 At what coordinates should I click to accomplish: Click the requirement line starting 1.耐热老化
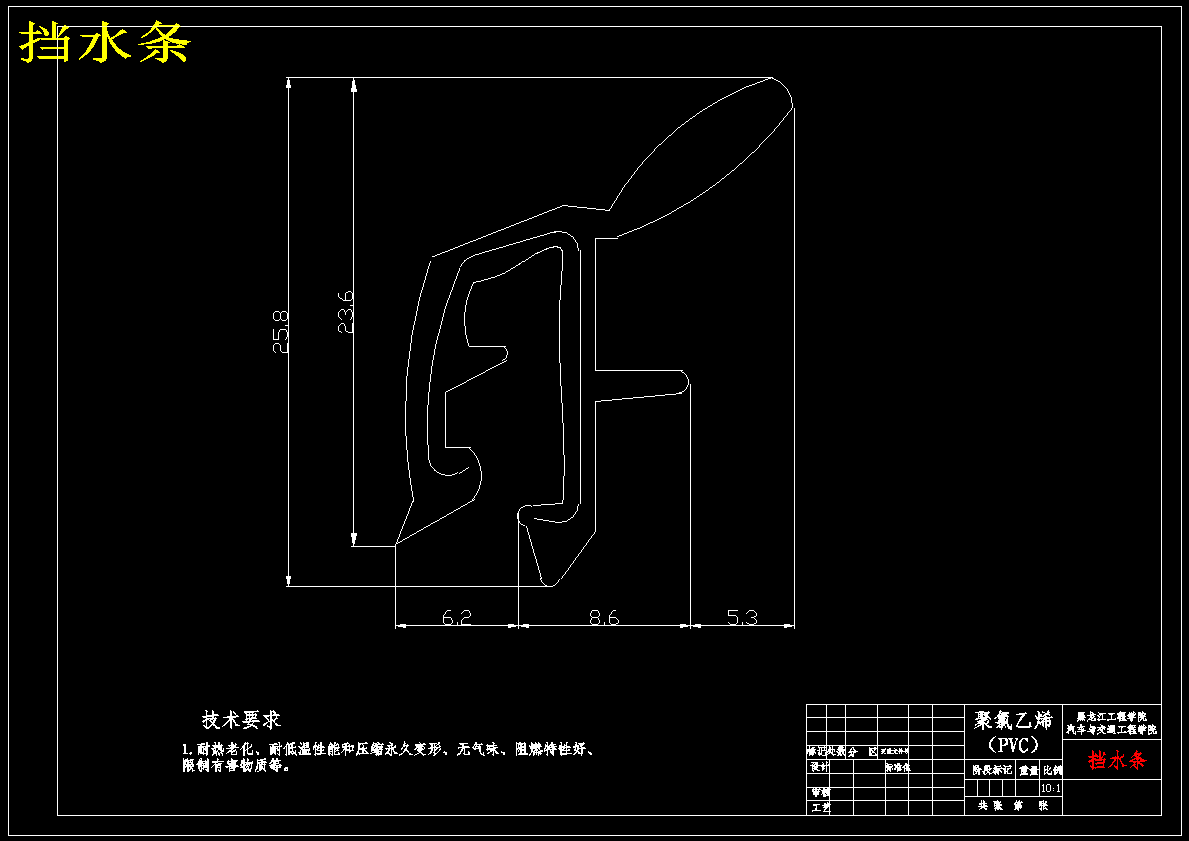(x=387, y=750)
